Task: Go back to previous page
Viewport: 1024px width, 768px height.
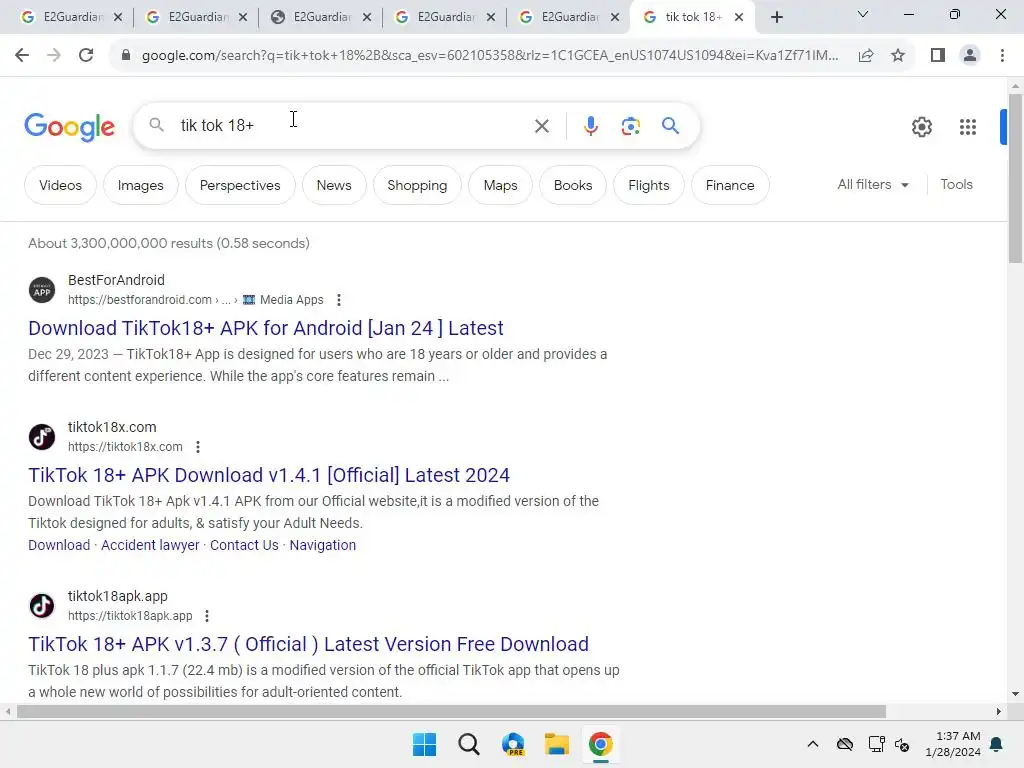Action: [22, 56]
